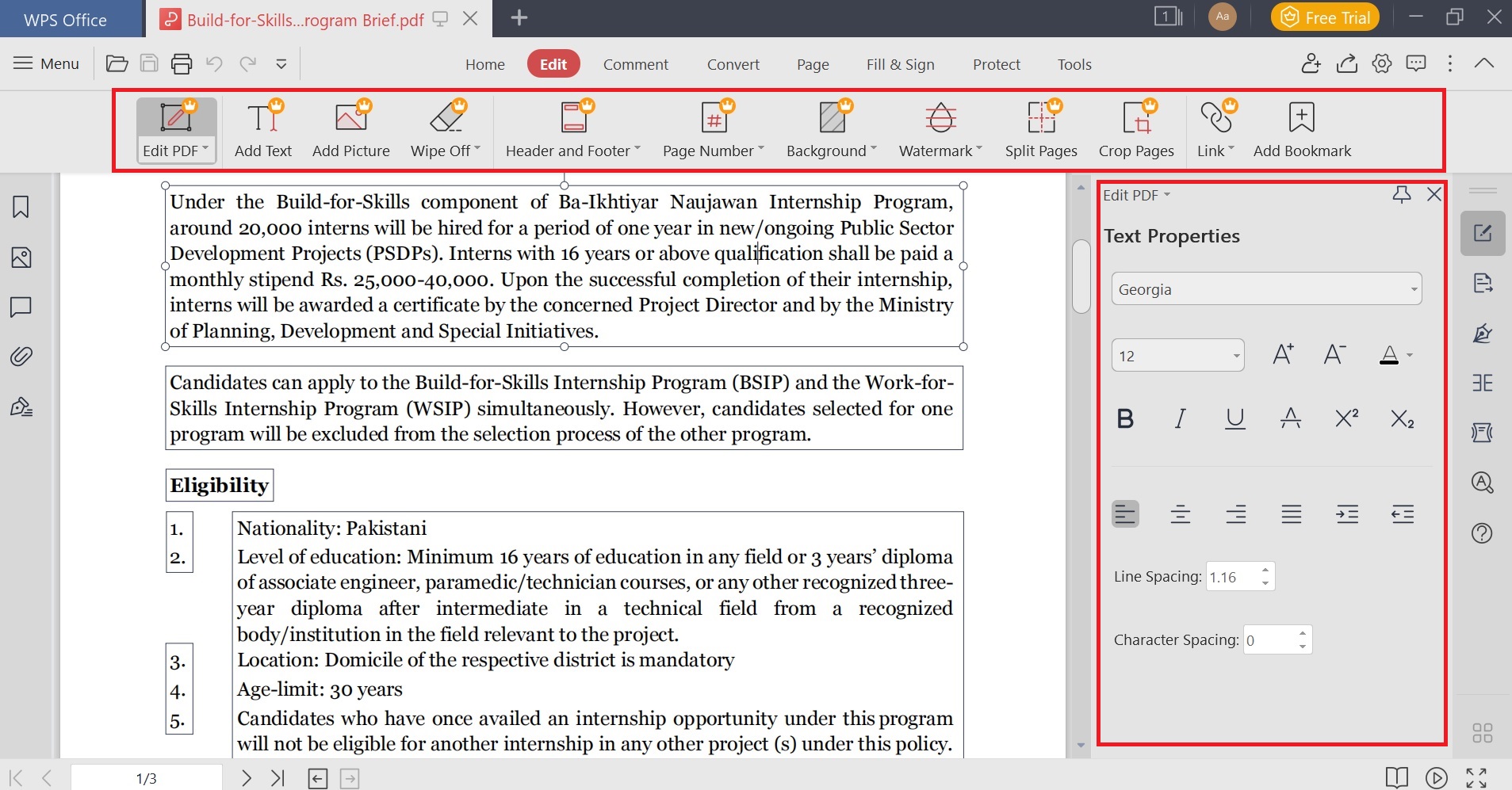
Task: Open the Georgia font dropdown
Action: [x=1411, y=288]
